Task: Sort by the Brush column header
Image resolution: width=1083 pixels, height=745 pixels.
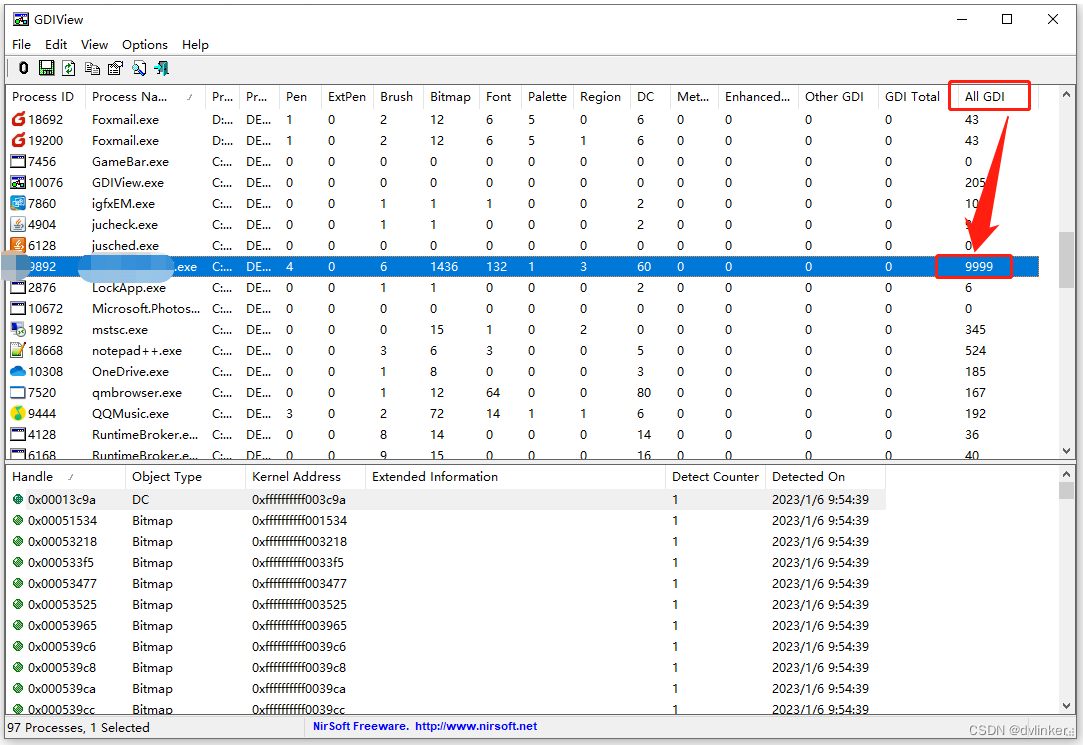Action: [399, 97]
